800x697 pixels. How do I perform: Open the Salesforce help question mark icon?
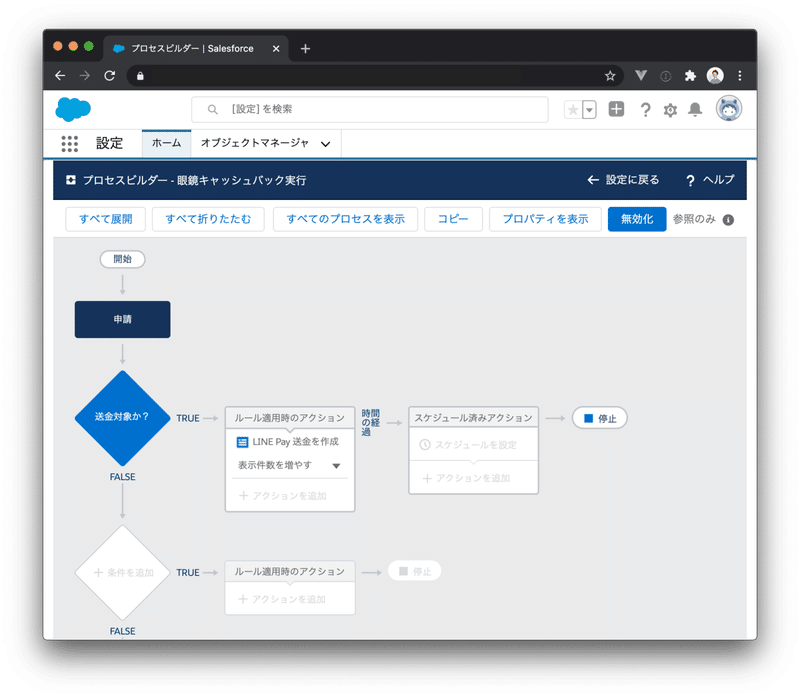(645, 110)
